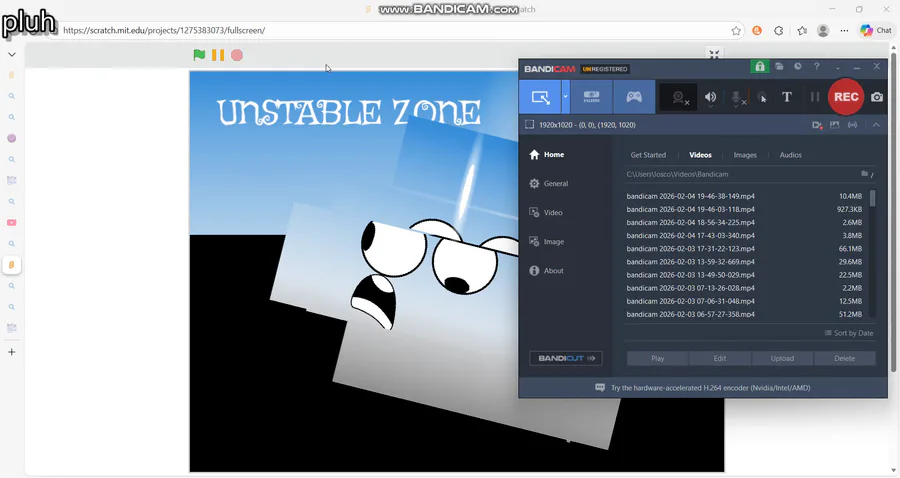Click the output path C:\Users\Josco\Videos\Bandicam

pyautogui.click(x=677, y=174)
